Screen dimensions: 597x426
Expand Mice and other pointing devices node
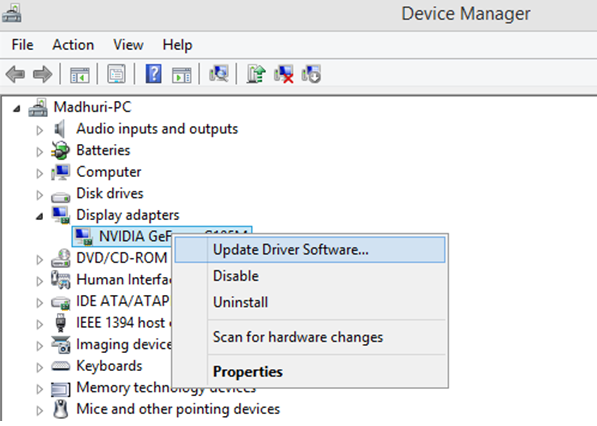39,411
